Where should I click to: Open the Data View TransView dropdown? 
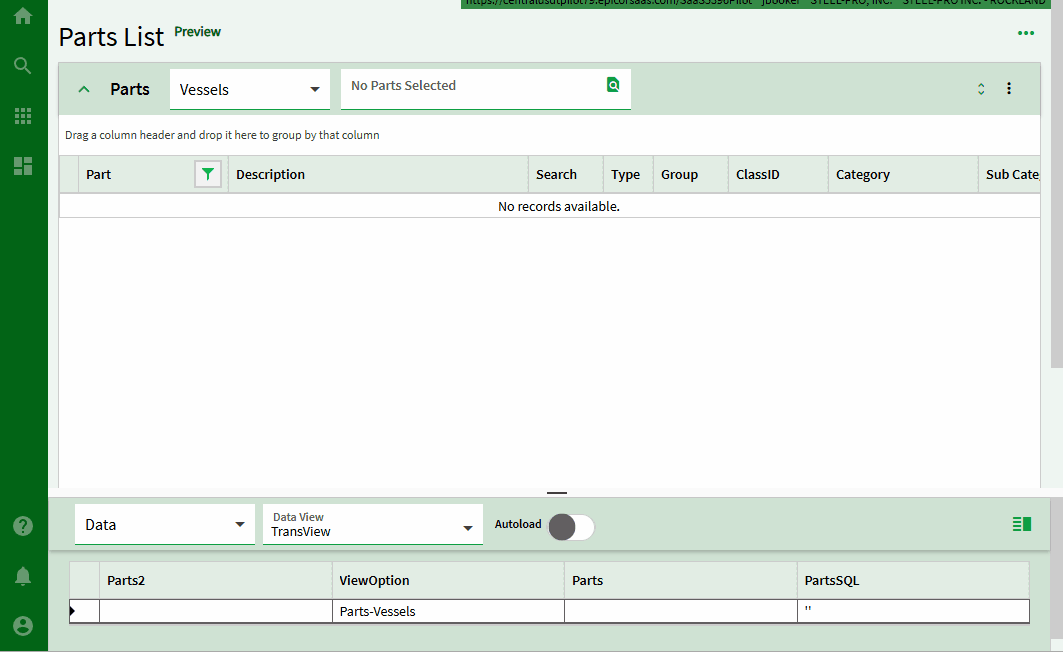point(373,525)
